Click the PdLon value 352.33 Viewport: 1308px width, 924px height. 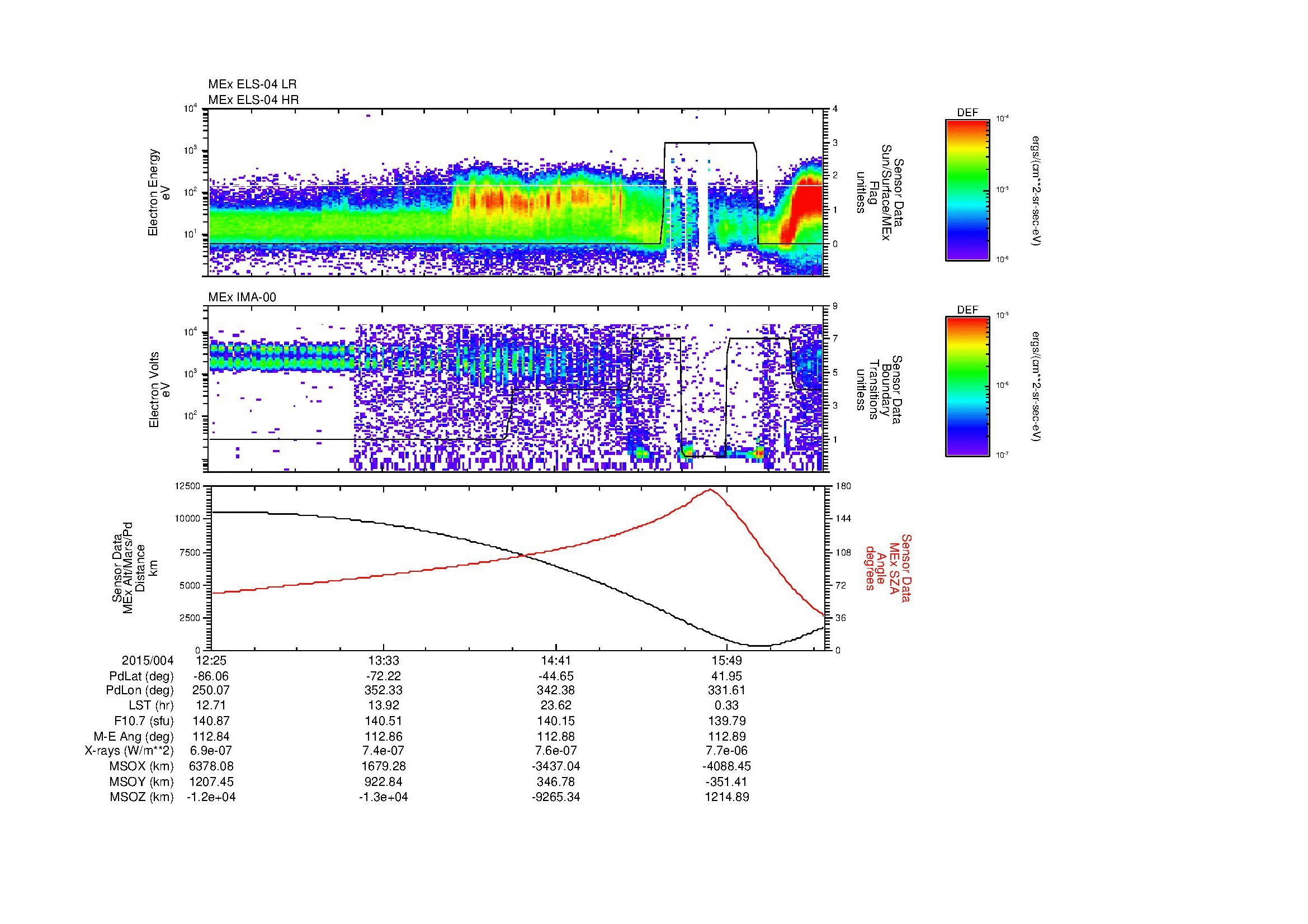pyautogui.click(x=384, y=690)
